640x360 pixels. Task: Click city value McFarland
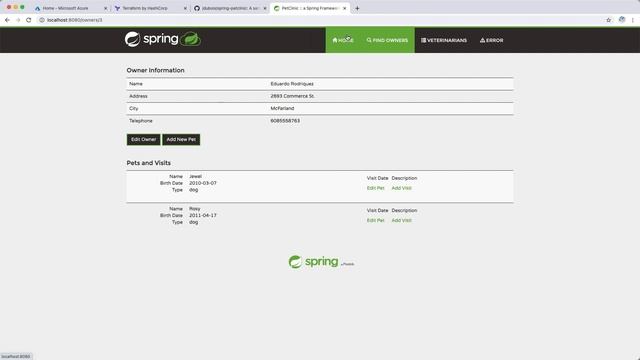pyautogui.click(x=282, y=108)
